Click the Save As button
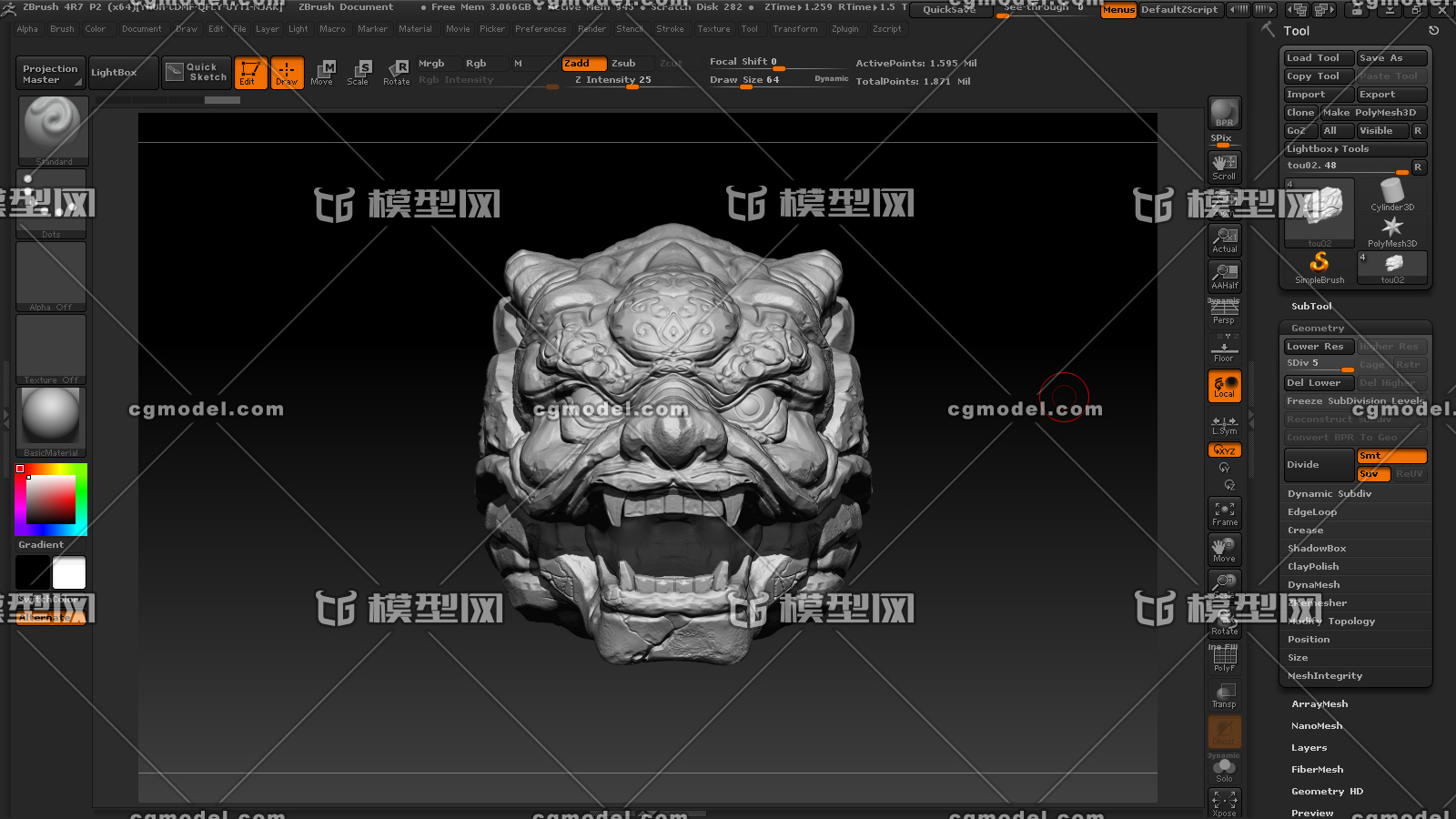The image size is (1456, 819). tap(1391, 58)
